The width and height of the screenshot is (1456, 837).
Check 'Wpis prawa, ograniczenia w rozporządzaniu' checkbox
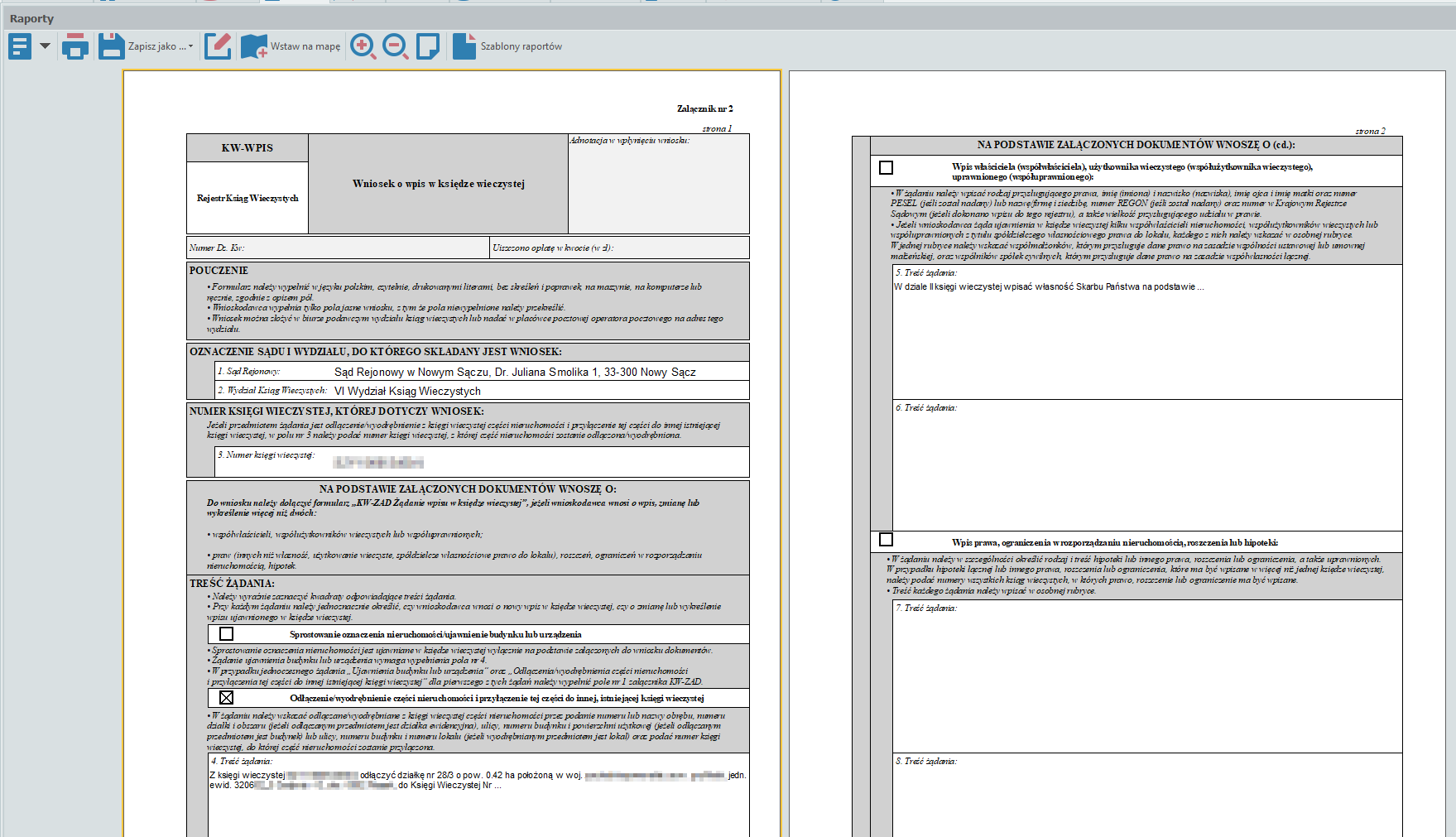point(886,540)
